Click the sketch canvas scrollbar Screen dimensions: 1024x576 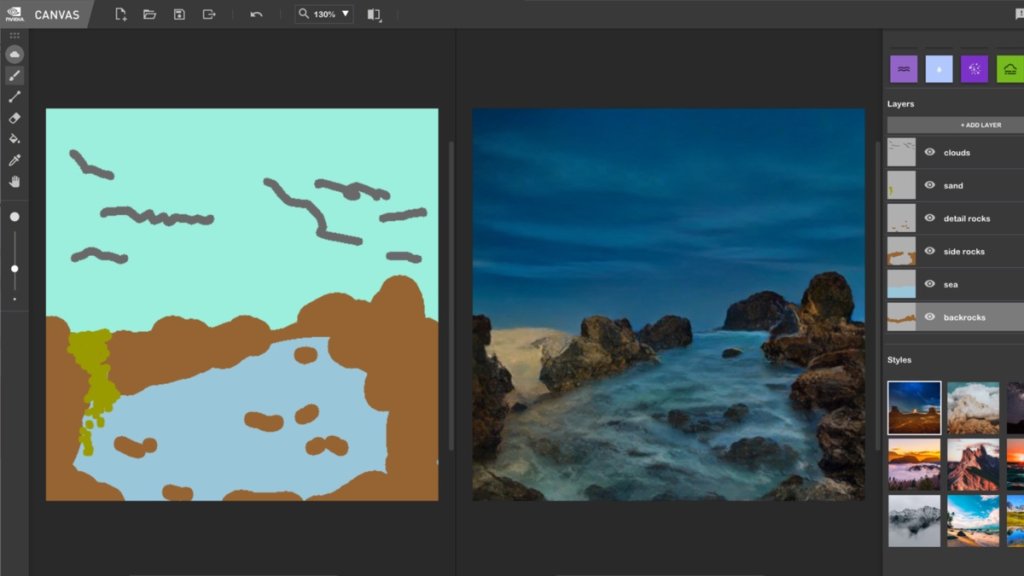coord(451,296)
